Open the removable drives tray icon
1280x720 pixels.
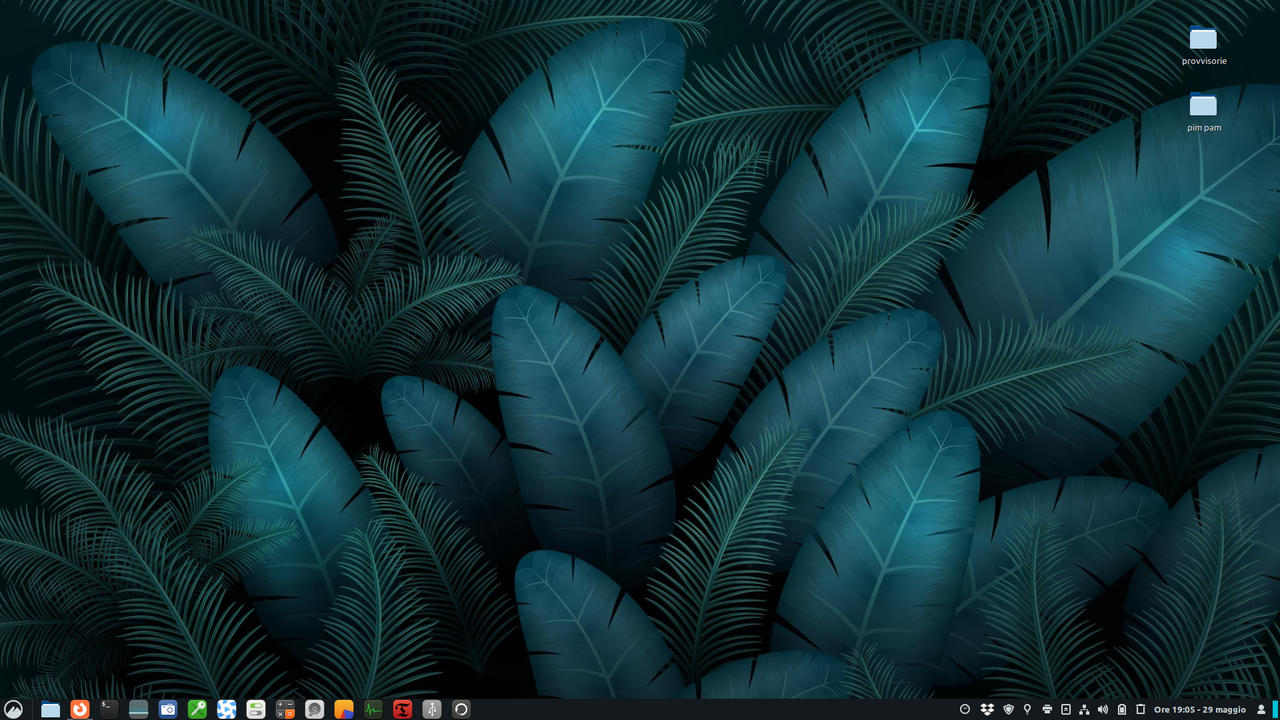coord(1065,709)
